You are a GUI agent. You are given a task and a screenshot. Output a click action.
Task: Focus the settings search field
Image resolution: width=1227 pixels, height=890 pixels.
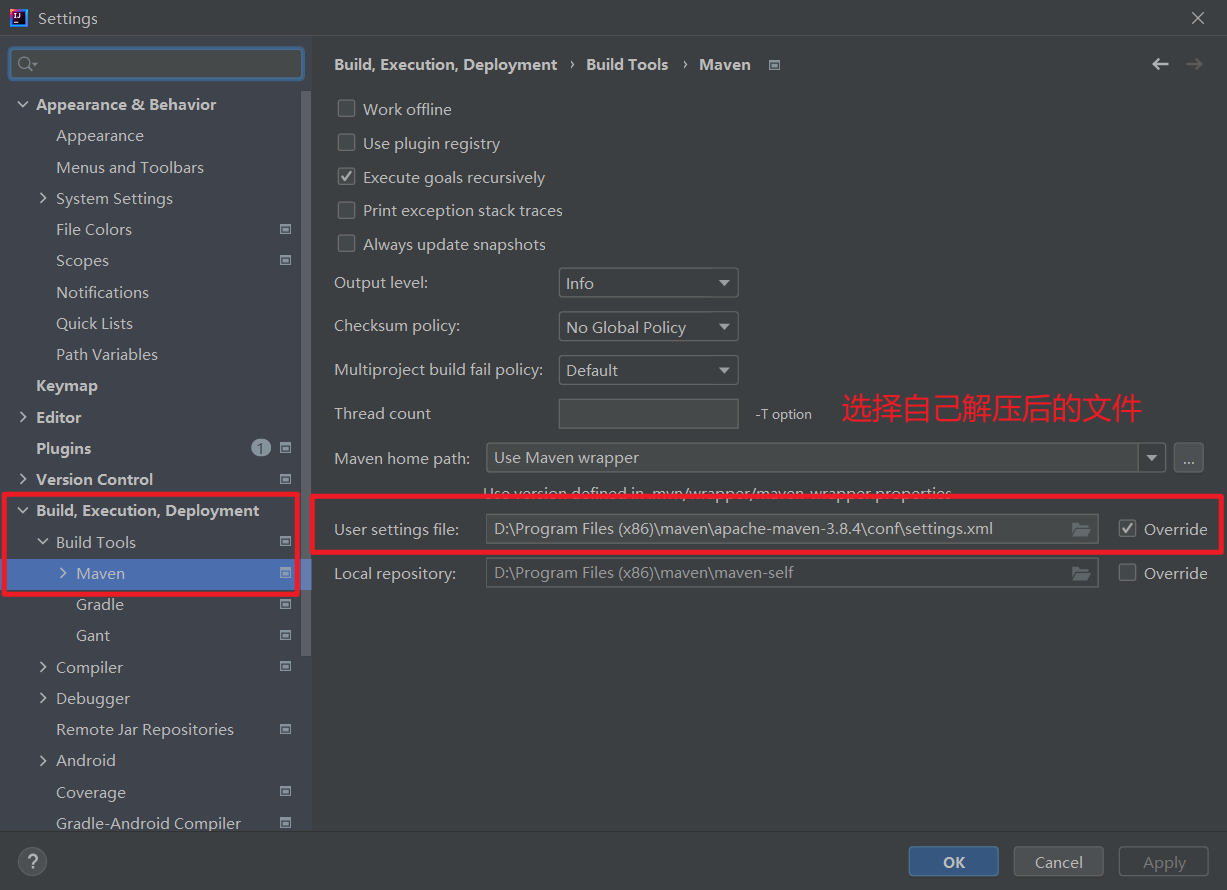coord(156,64)
